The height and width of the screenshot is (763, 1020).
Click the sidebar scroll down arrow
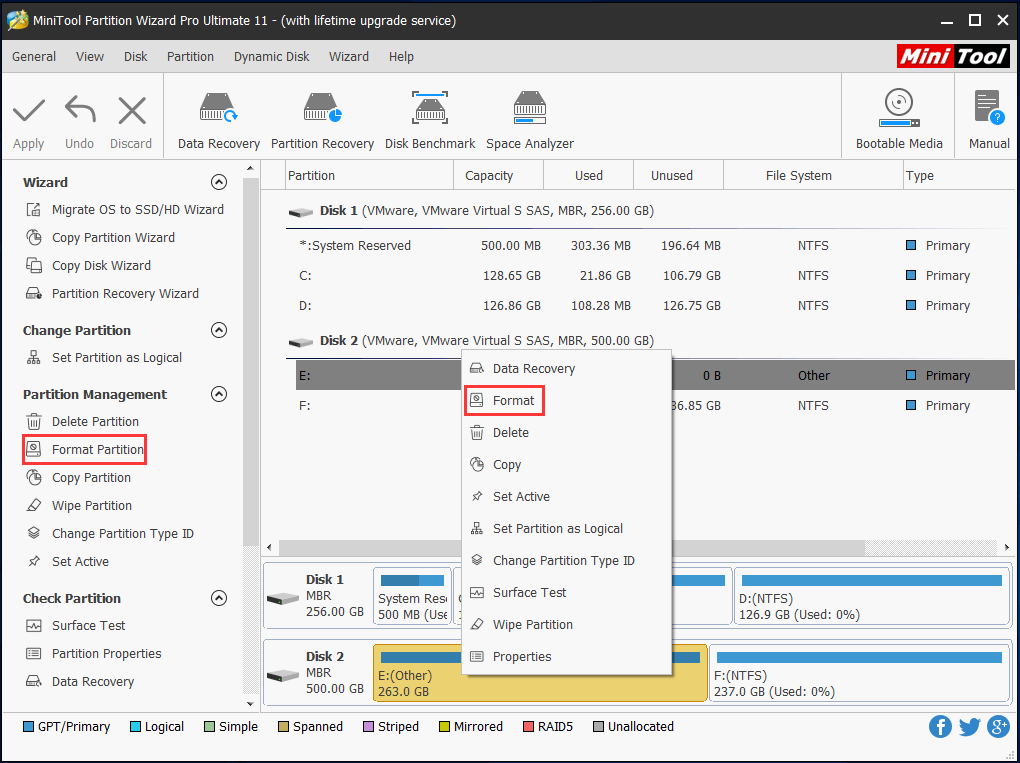point(250,704)
